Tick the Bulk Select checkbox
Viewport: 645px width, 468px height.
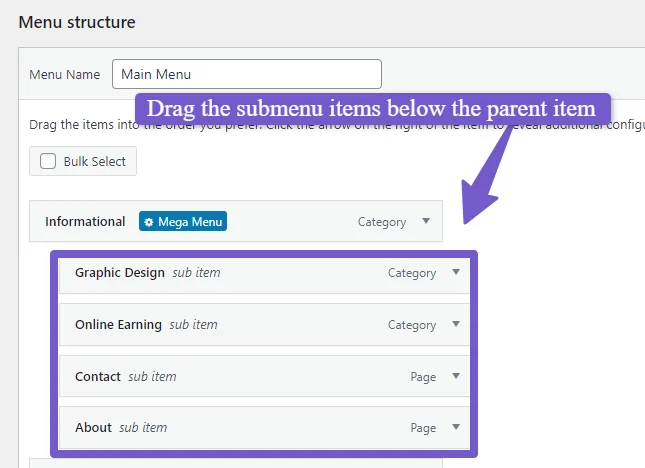tap(48, 161)
